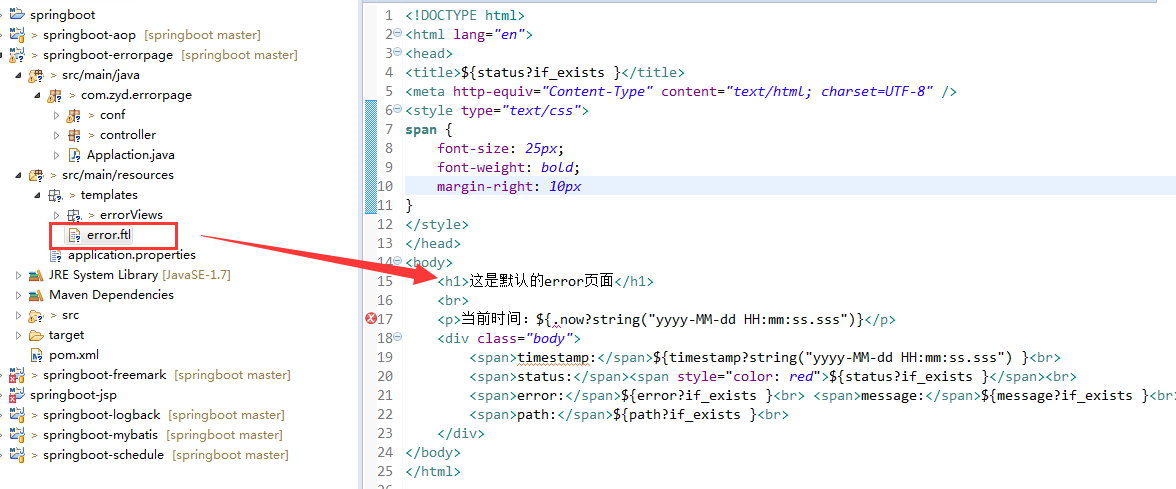1176x489 pixels.
Task: Click the folder icon of the 'src' row
Action: coord(35,315)
